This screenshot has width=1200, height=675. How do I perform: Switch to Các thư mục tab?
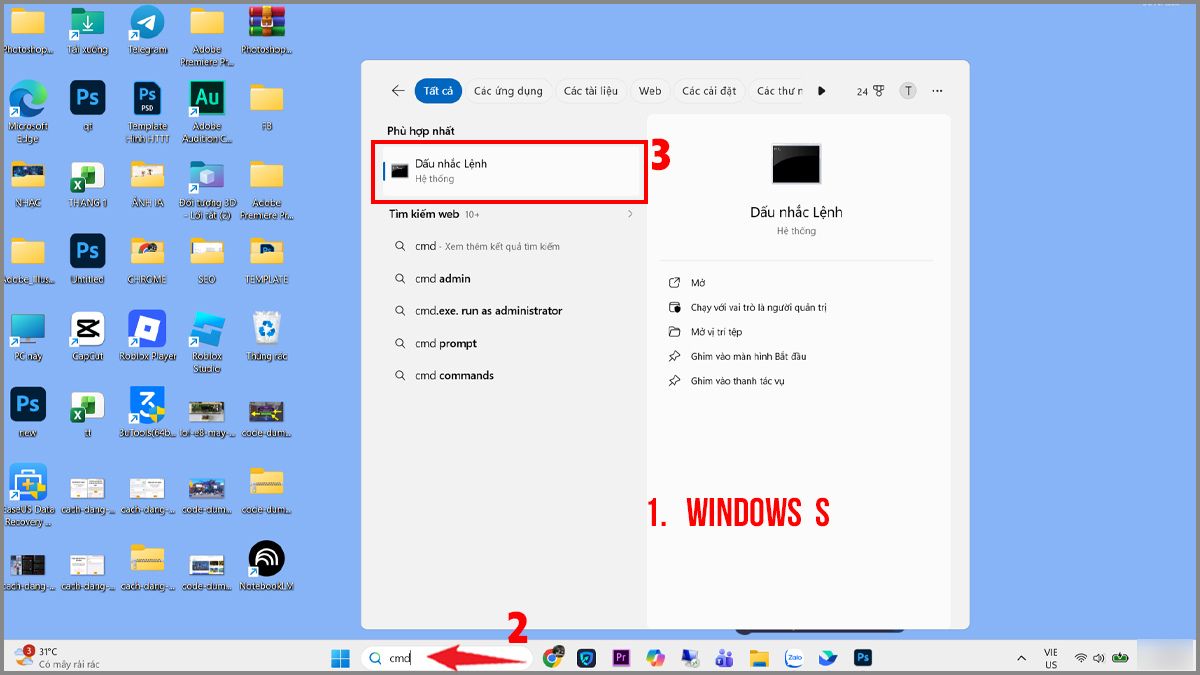pyautogui.click(x=779, y=91)
